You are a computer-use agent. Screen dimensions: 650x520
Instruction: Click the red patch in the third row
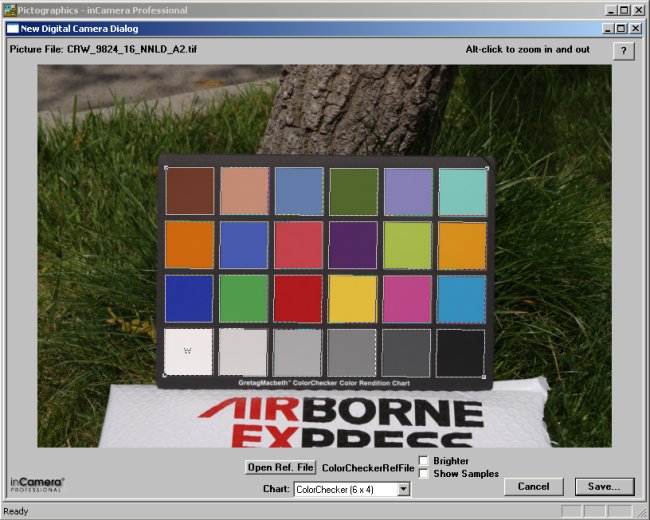pyautogui.click(x=298, y=299)
